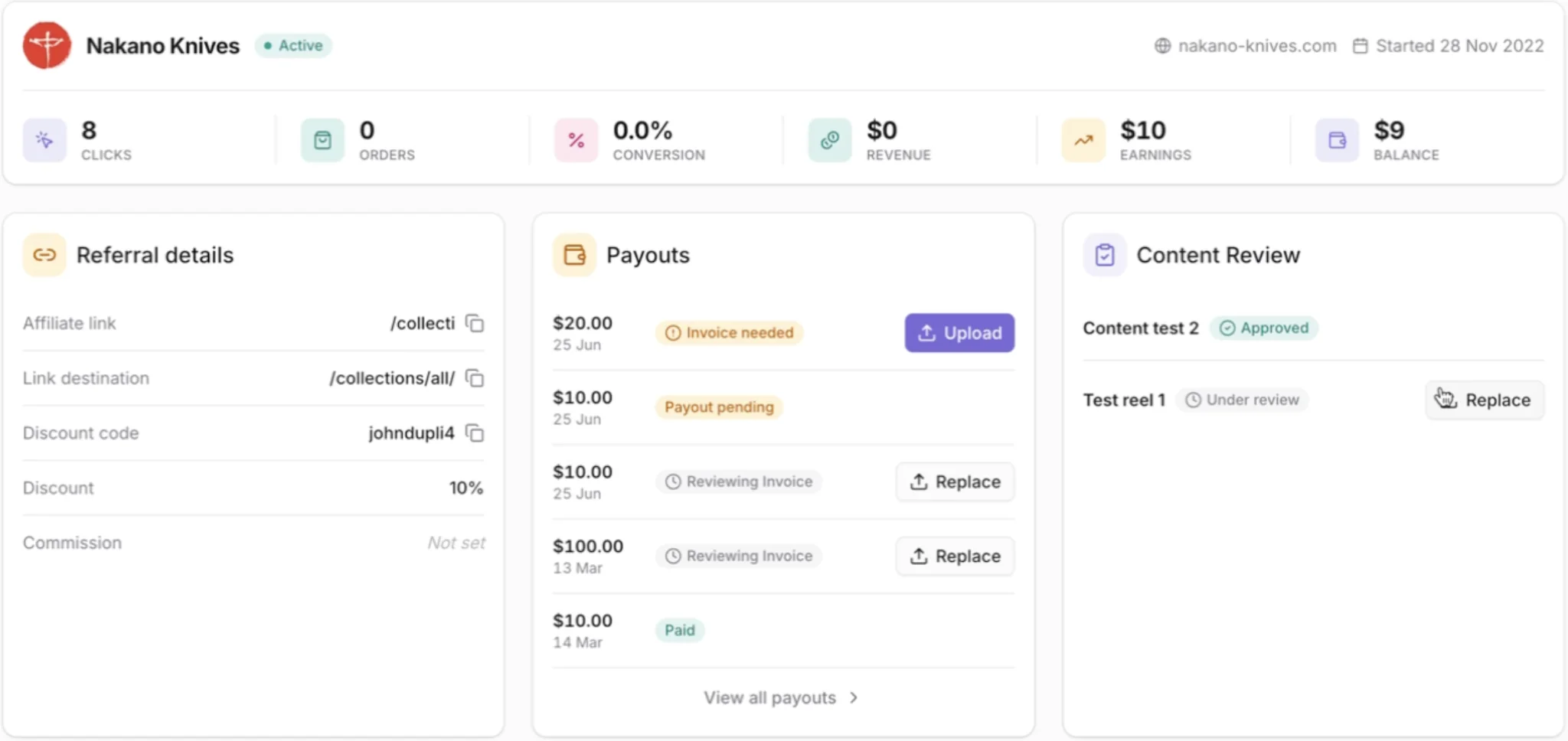Upload invoice for the $20.00 payout
This screenshot has width=1568, height=741.
pos(959,333)
